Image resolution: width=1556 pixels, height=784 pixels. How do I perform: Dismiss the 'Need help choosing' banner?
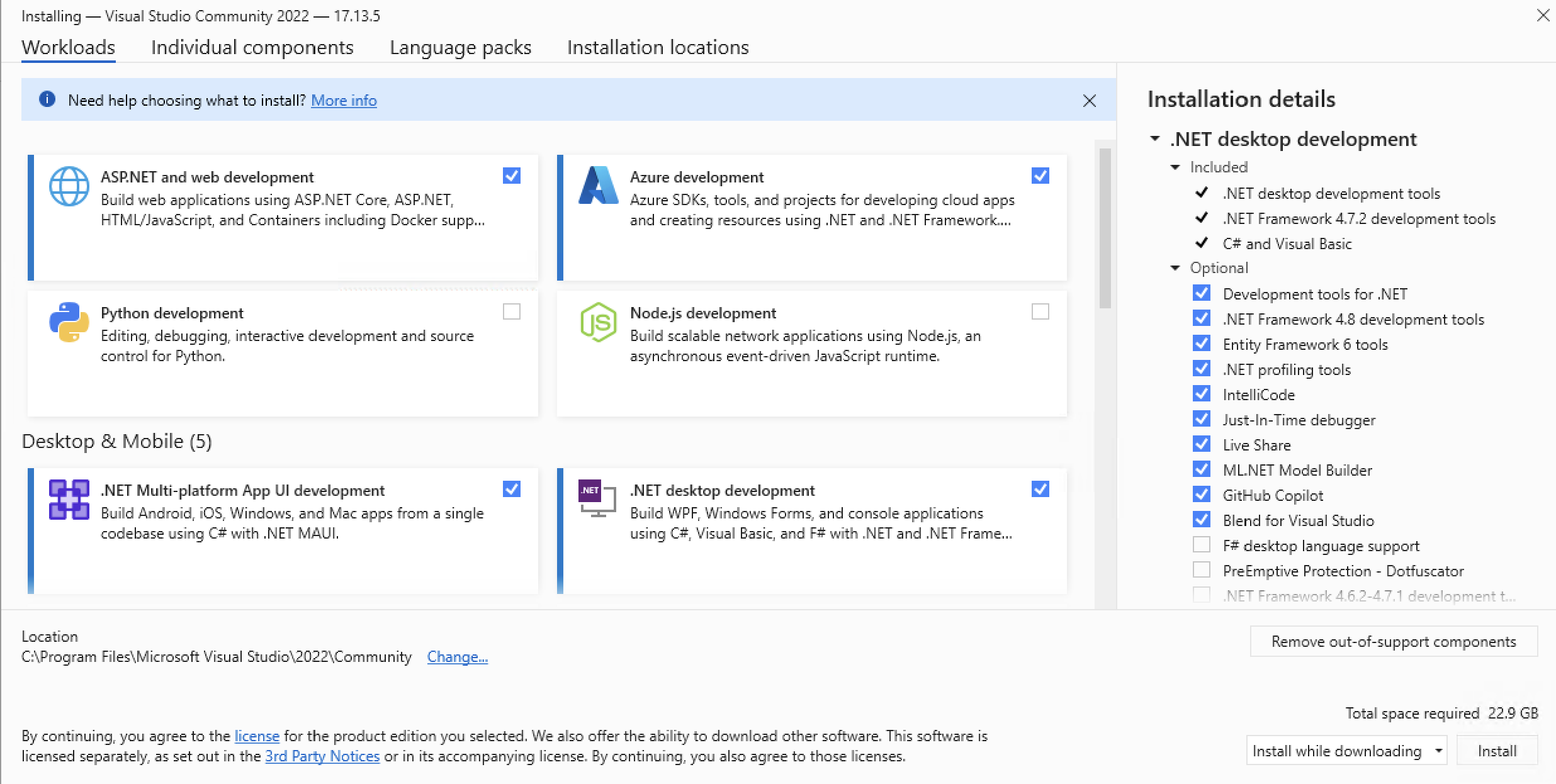click(x=1090, y=101)
